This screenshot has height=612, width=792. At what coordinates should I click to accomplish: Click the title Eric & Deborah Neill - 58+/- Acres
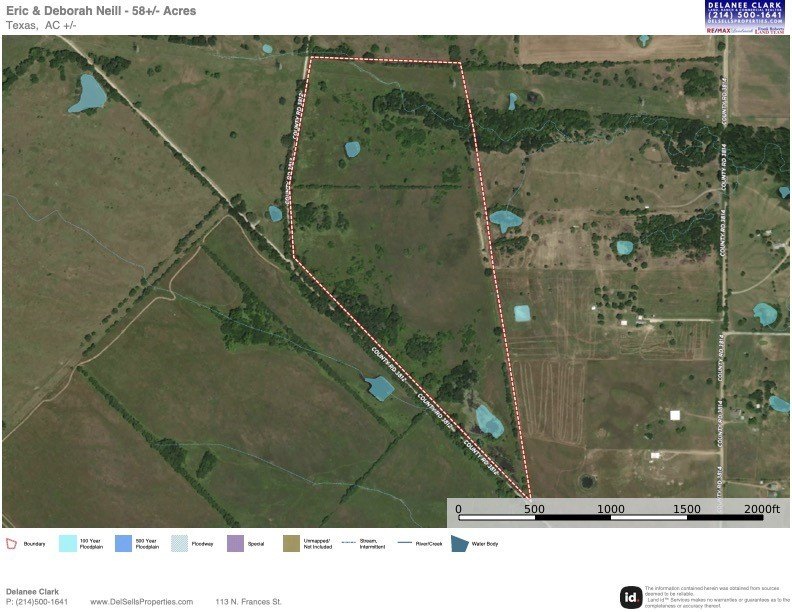(x=101, y=11)
